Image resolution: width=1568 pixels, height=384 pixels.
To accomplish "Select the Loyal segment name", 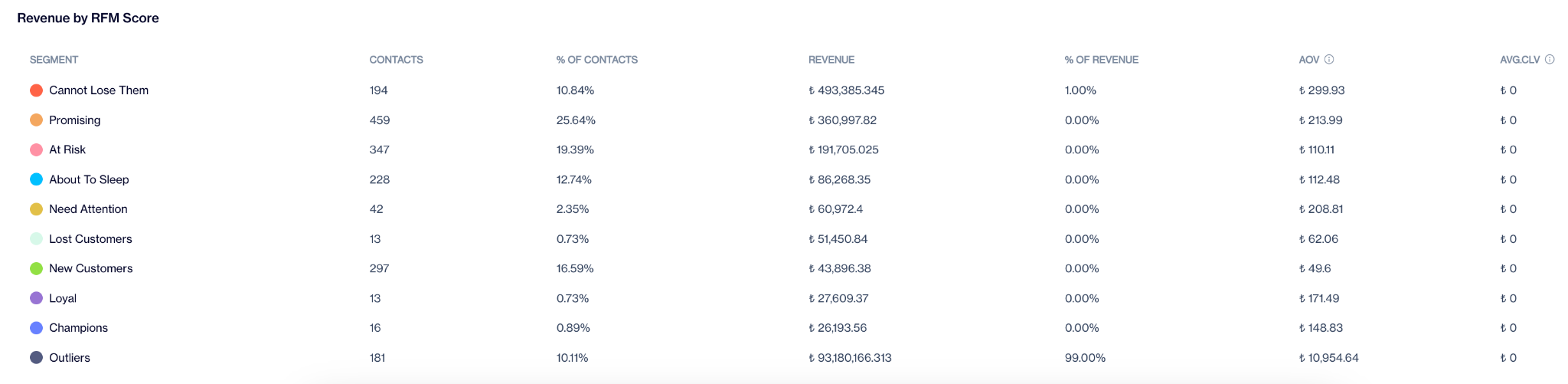I will click(x=63, y=298).
